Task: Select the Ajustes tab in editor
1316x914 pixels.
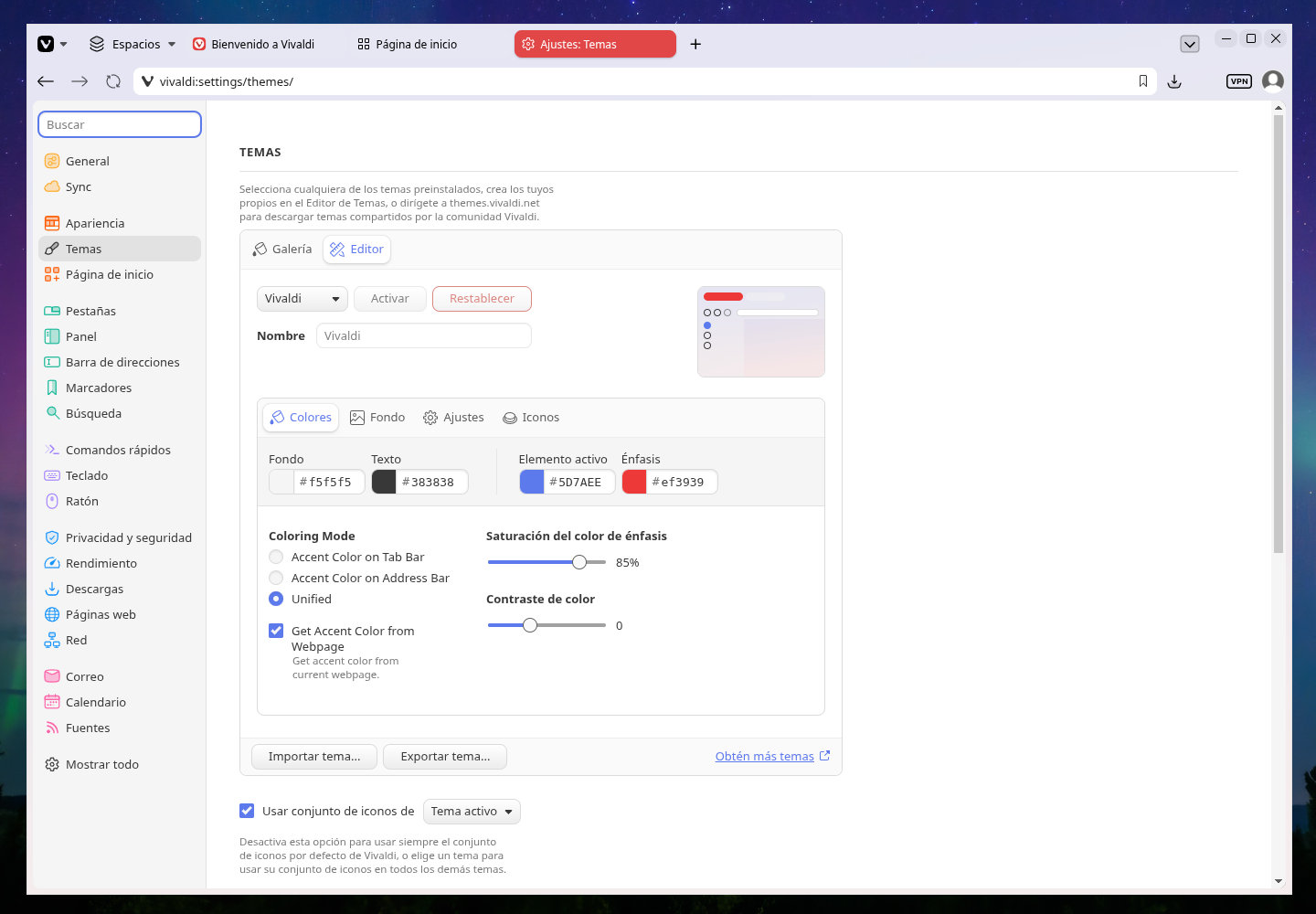Action: point(453,418)
